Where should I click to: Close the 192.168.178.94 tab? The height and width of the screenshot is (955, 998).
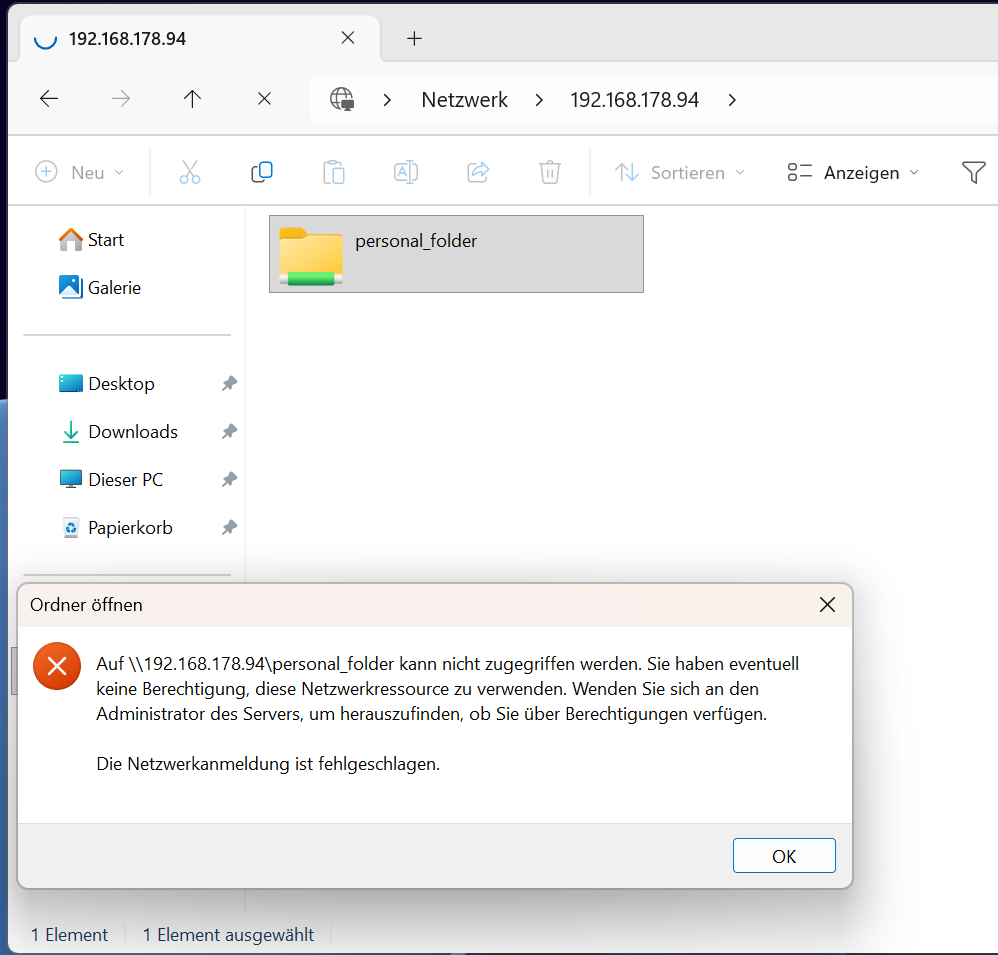(x=348, y=38)
